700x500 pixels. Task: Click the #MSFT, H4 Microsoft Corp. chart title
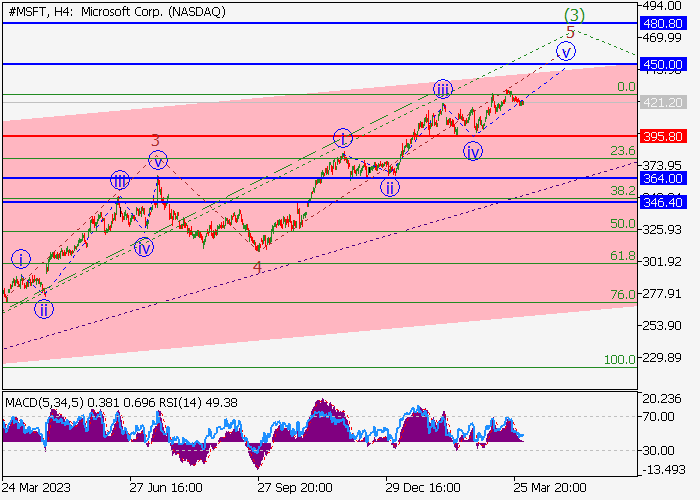117,12
